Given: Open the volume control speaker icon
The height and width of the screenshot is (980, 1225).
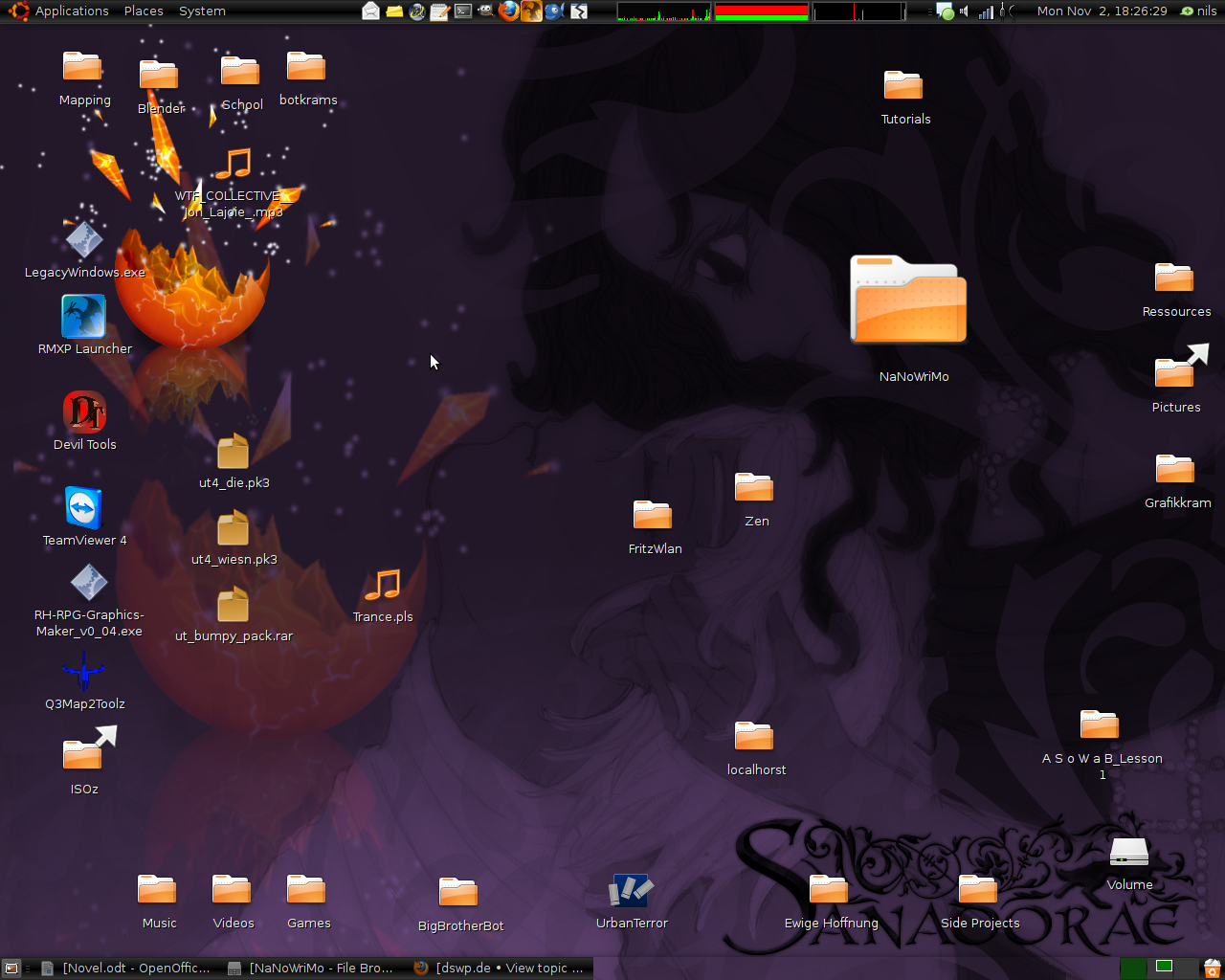Looking at the screenshot, I should pos(965,11).
